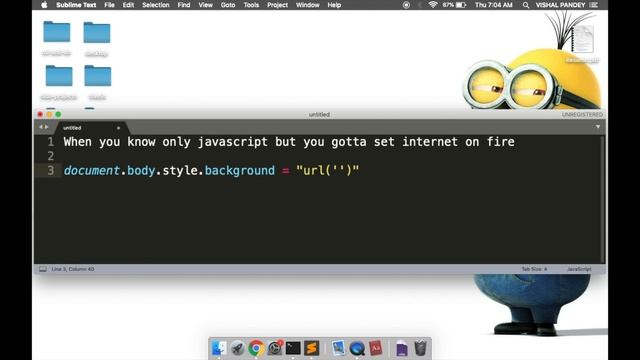
Task: Open the Trash in the dock
Action: [420, 348]
